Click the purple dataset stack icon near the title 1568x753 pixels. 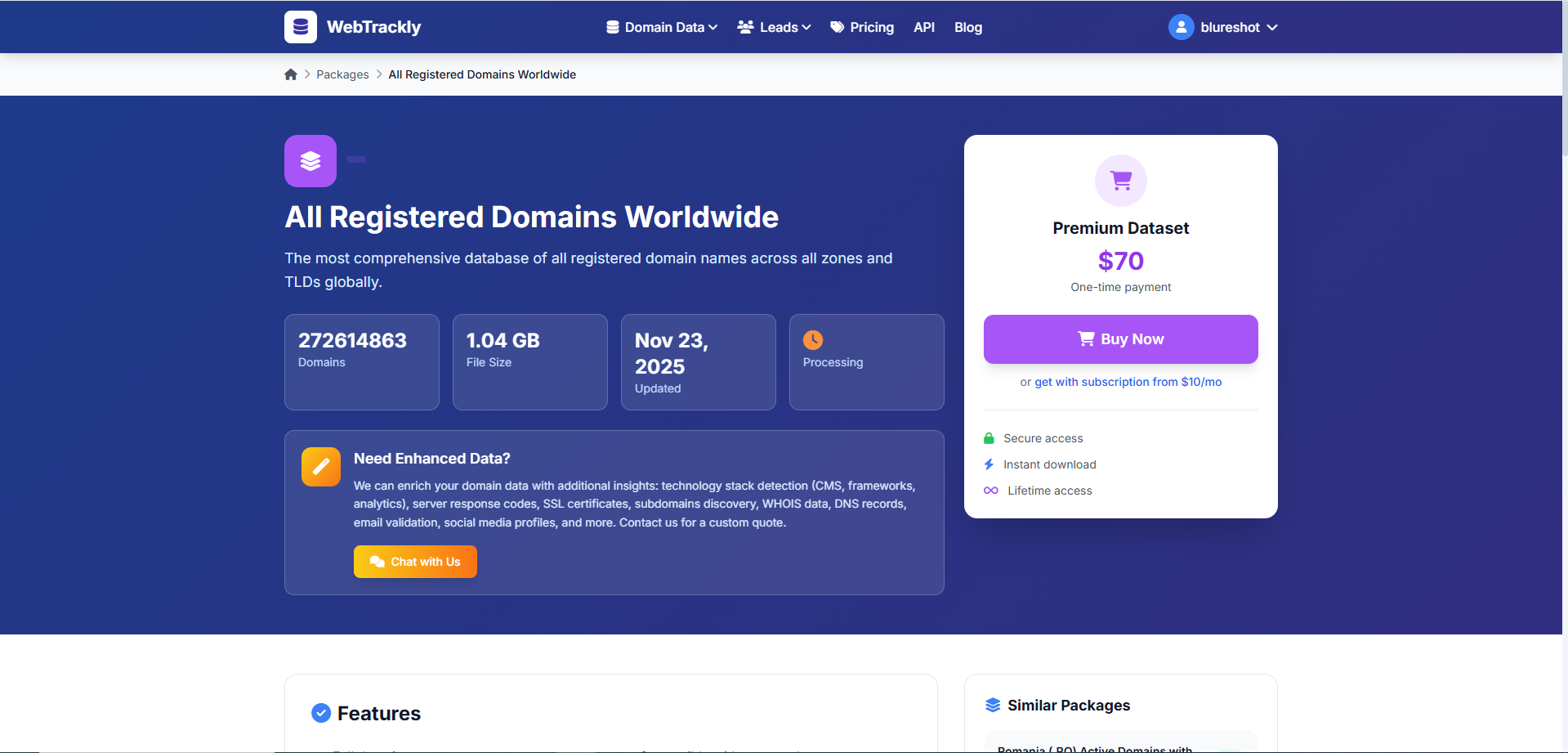pos(310,160)
